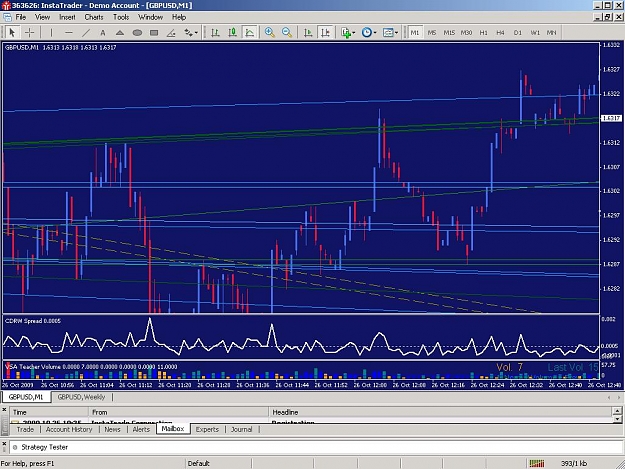The image size is (625, 469).
Task: Switch to MN monthly timeframe
Action: click(x=552, y=33)
